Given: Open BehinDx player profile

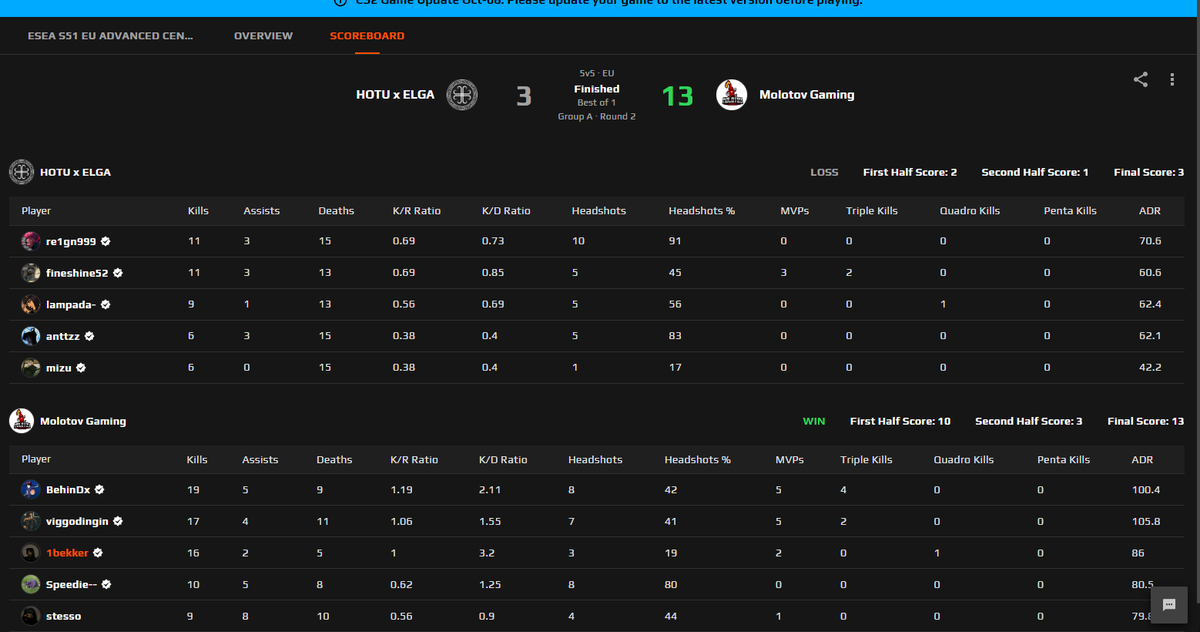Looking at the screenshot, I should point(68,490).
